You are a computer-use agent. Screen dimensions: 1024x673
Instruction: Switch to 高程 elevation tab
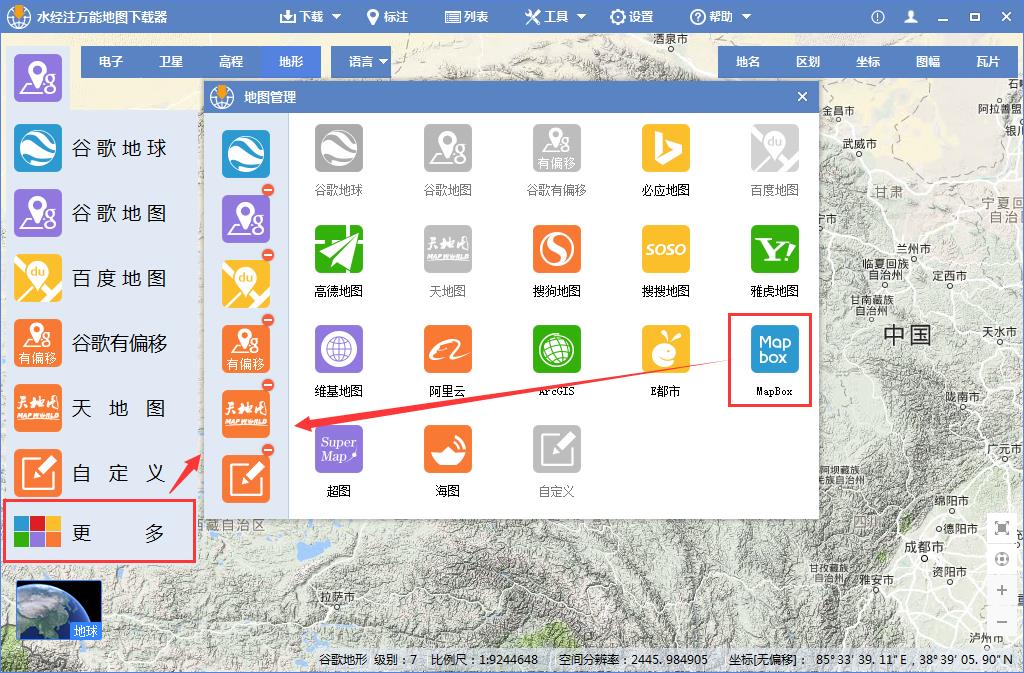pos(231,61)
